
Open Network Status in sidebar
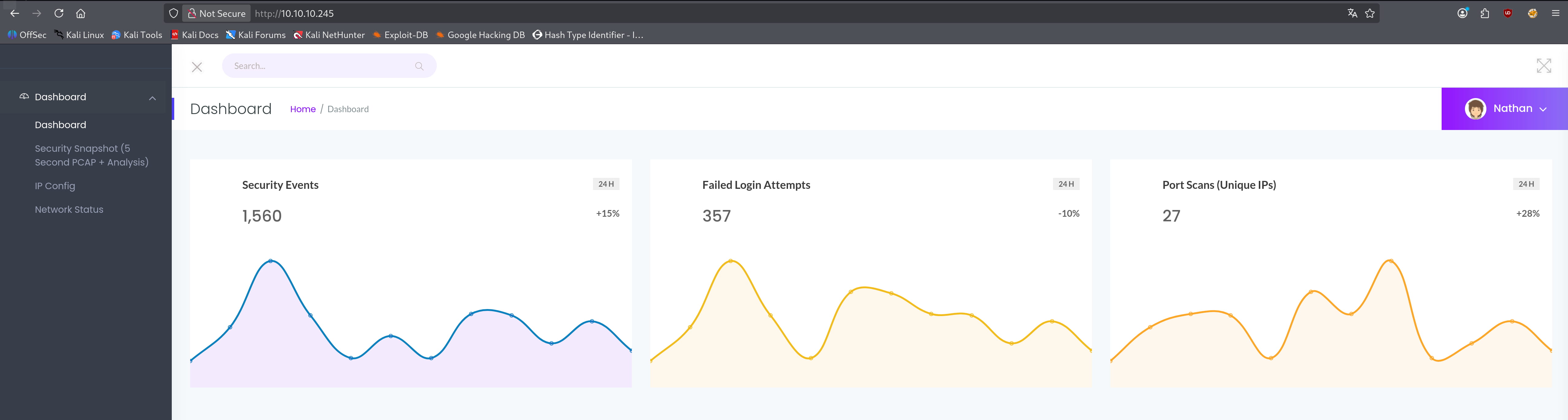[69, 209]
